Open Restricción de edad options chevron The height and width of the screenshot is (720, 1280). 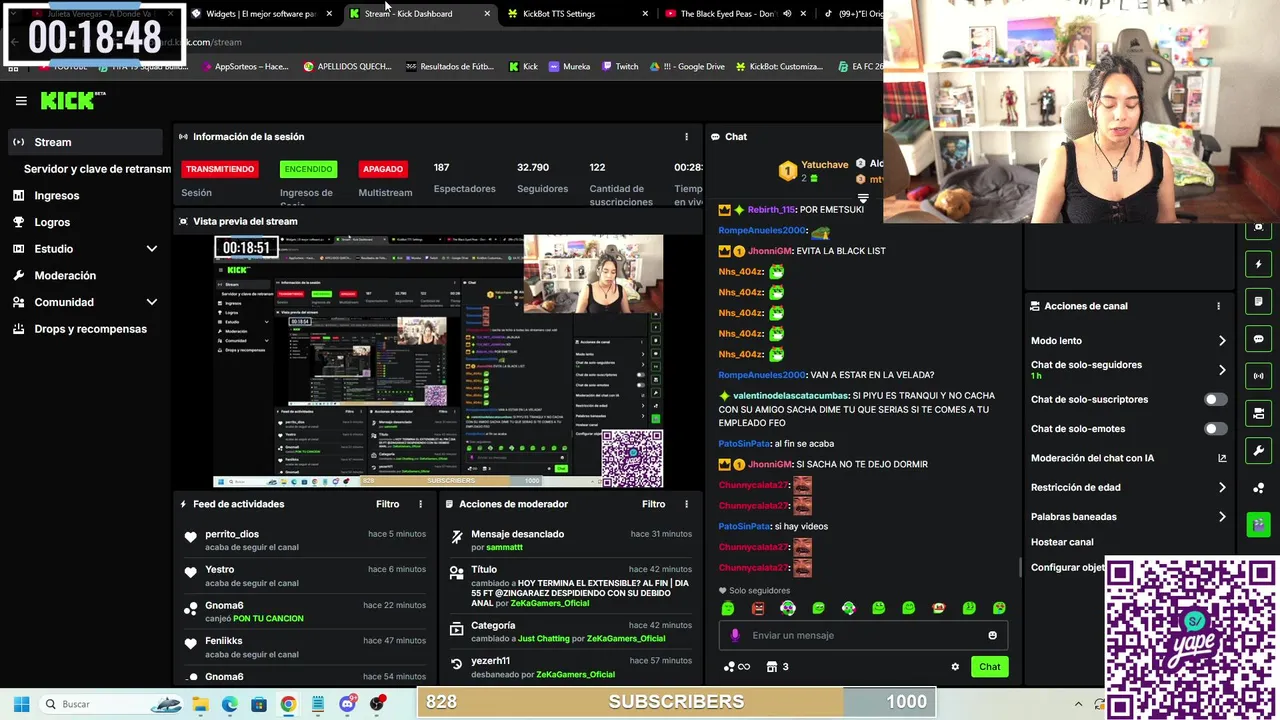tap(1222, 488)
